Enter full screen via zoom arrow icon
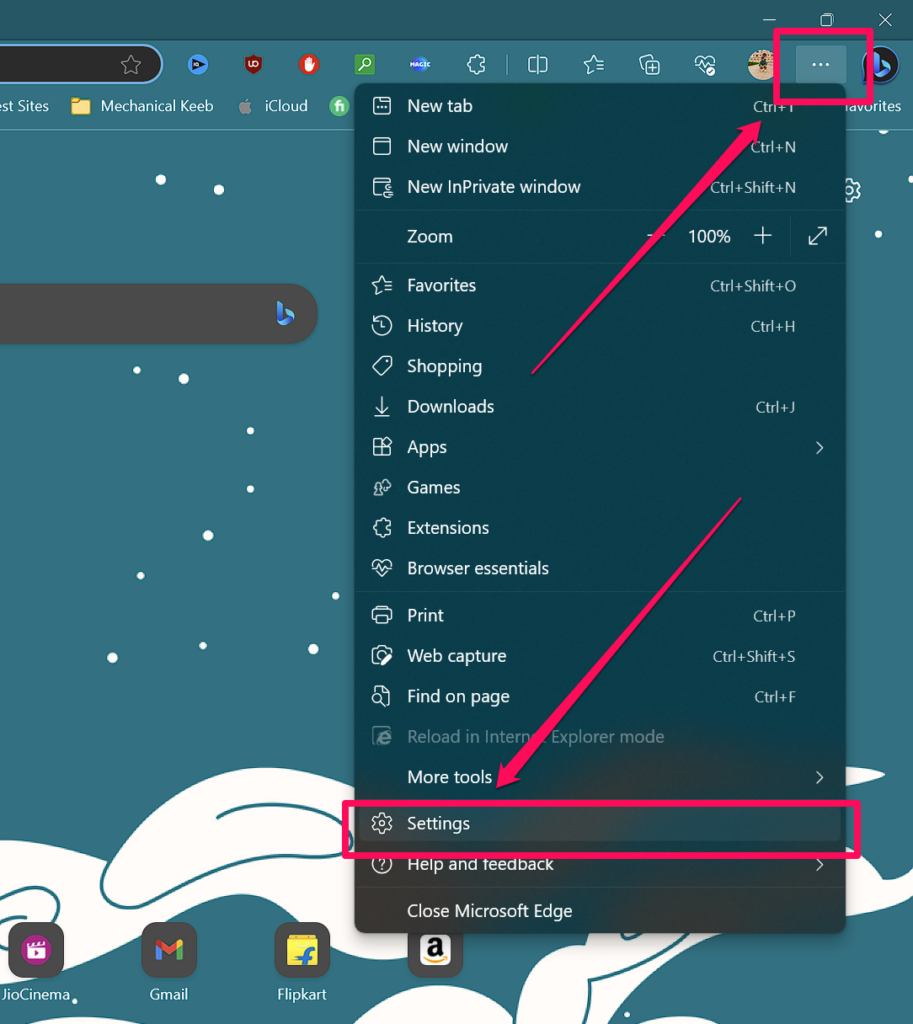This screenshot has width=913, height=1024. (818, 236)
